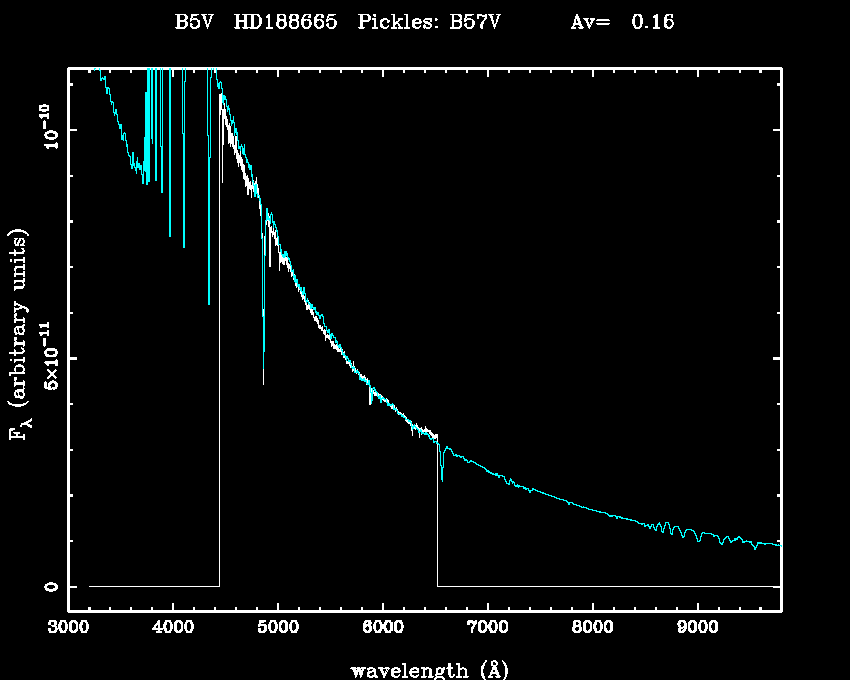The image size is (850, 680).
Task: Click the B5V spectral type in title
Action: [197, 22]
